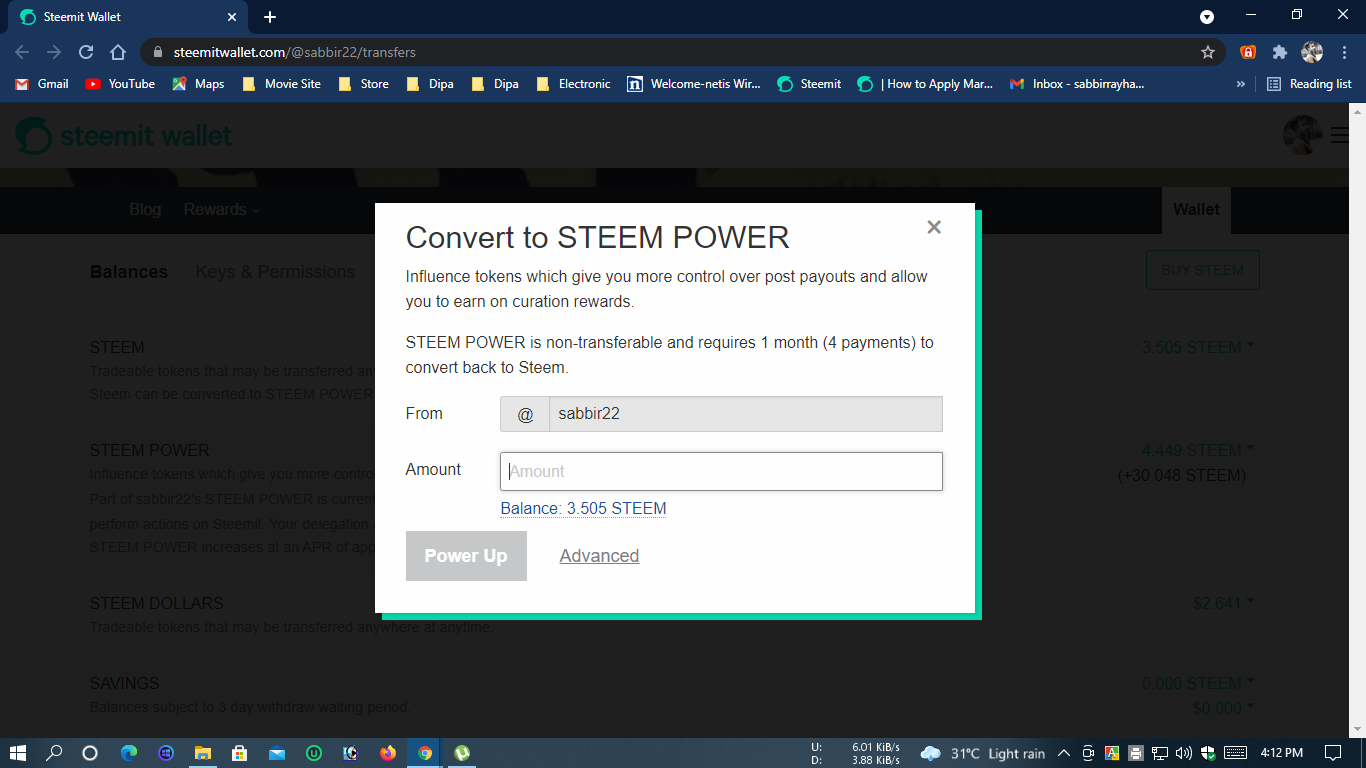Open Windows Security from the tray

pos(1208,753)
